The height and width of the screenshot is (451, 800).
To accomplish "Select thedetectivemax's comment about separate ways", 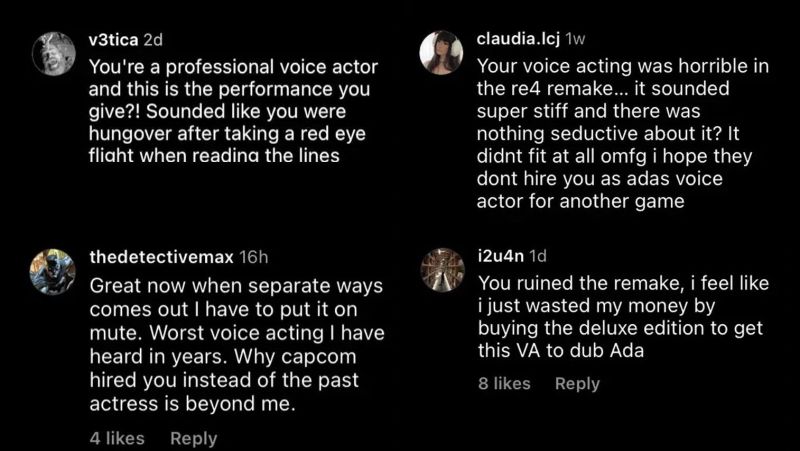I will click(x=237, y=343).
